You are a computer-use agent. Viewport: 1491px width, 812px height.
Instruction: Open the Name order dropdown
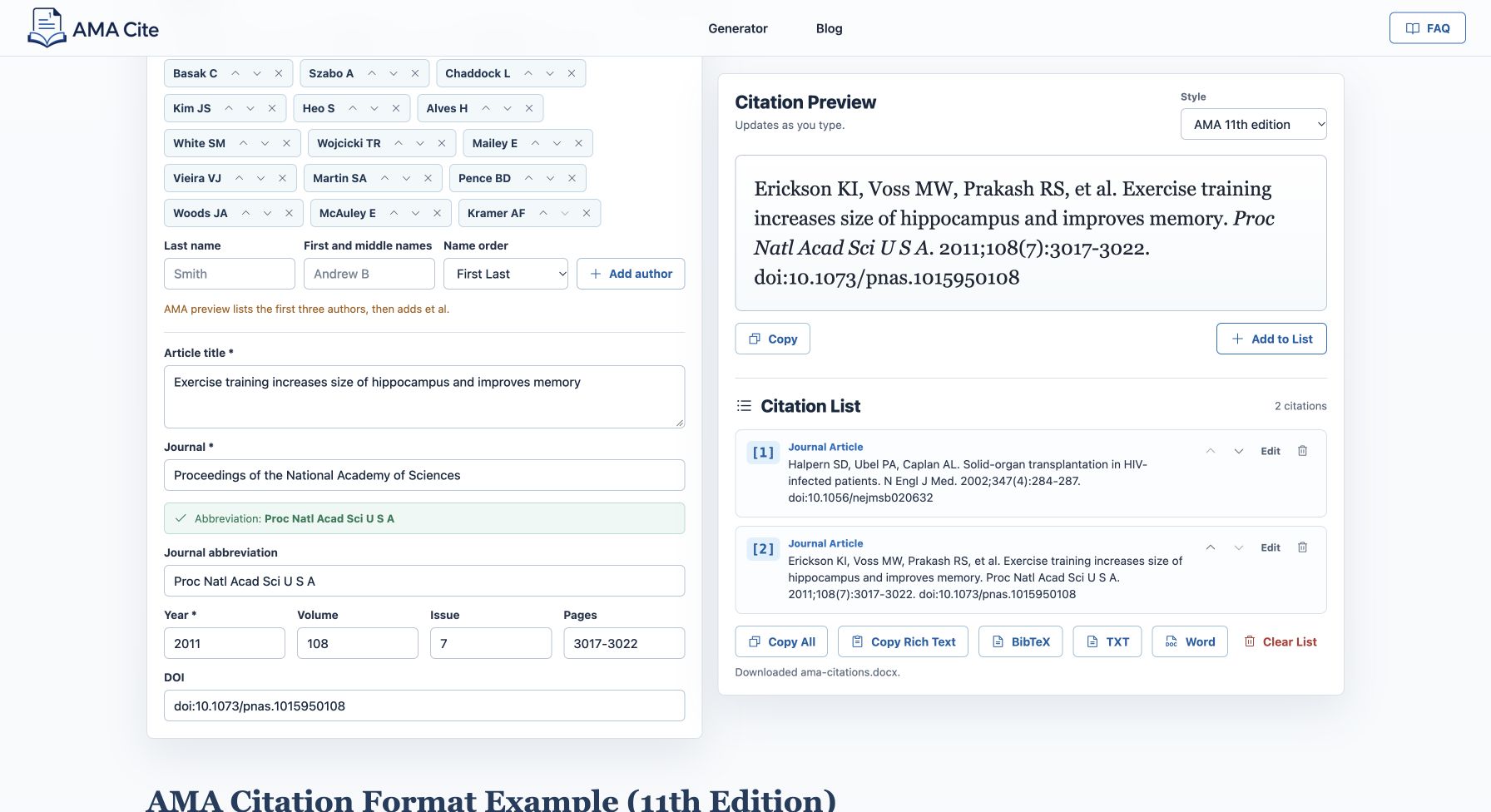[506, 274]
